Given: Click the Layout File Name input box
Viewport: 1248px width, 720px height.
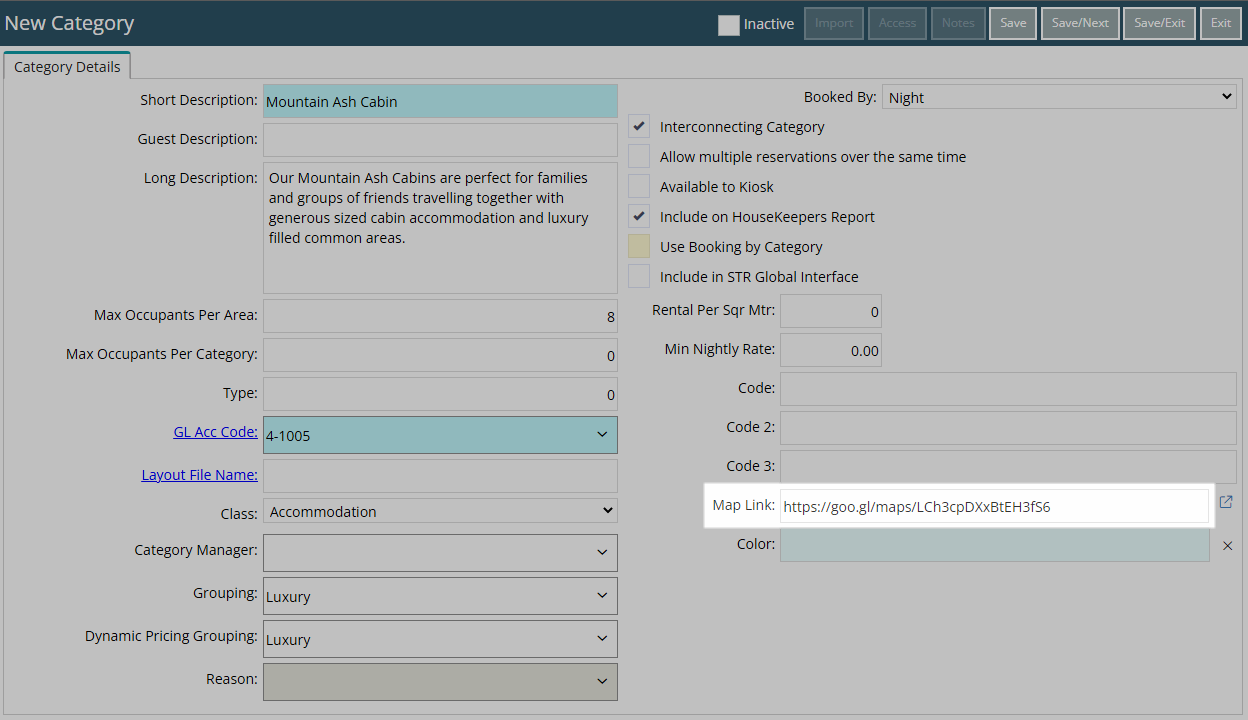Looking at the screenshot, I should [x=440, y=476].
